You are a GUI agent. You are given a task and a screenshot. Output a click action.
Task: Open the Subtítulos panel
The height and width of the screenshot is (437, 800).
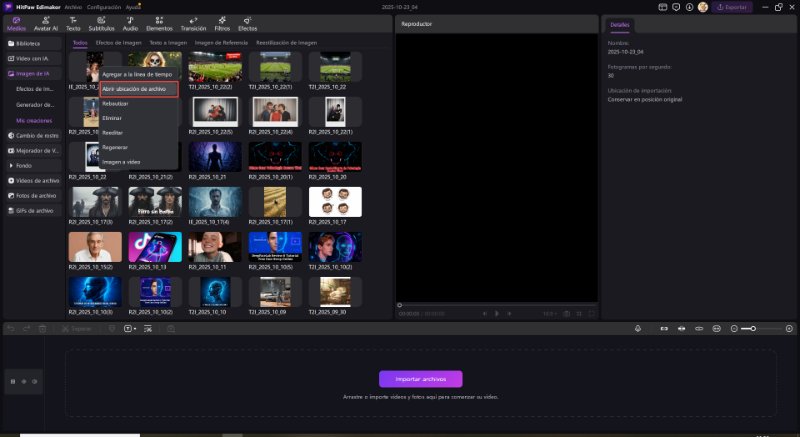(x=101, y=23)
